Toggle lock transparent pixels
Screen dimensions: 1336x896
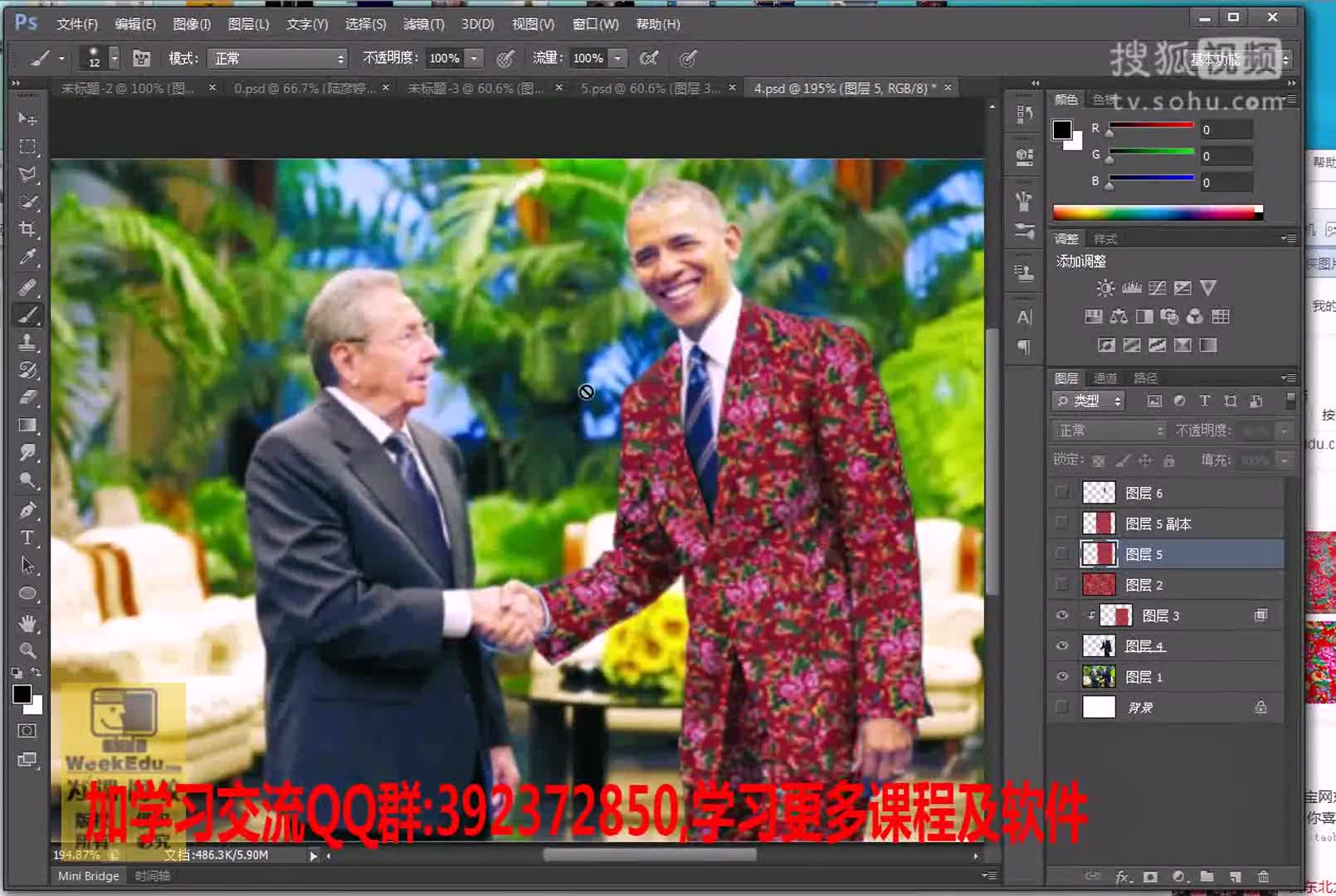pyautogui.click(x=1099, y=460)
